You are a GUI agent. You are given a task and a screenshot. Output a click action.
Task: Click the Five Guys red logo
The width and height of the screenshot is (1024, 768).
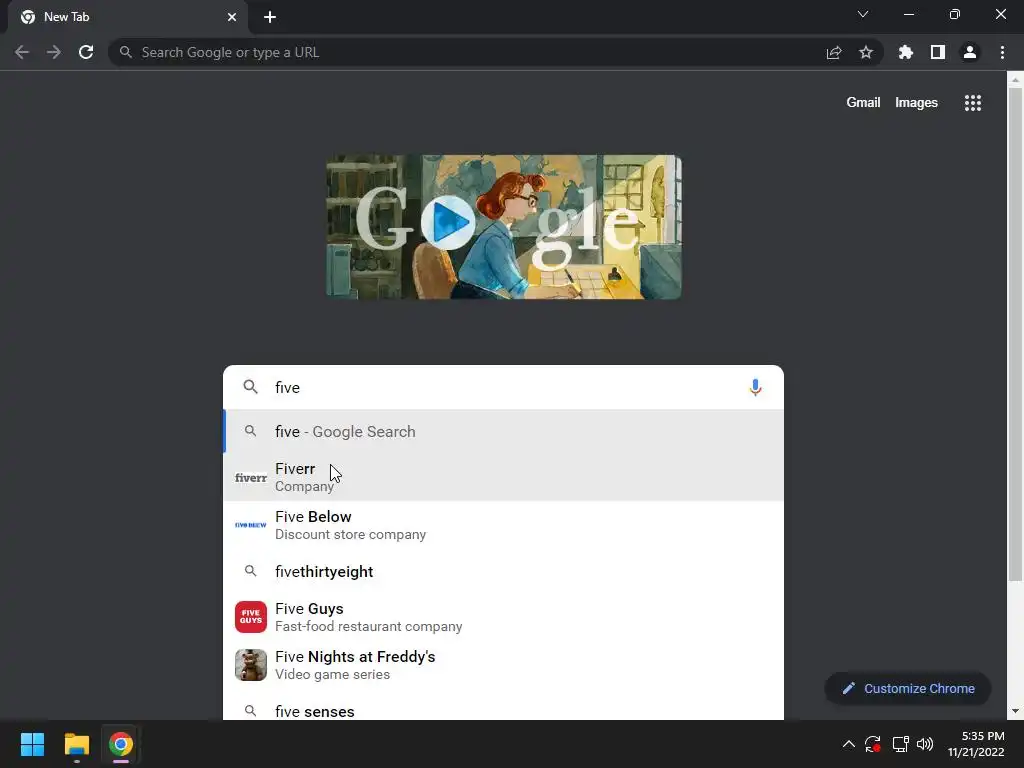click(x=251, y=617)
